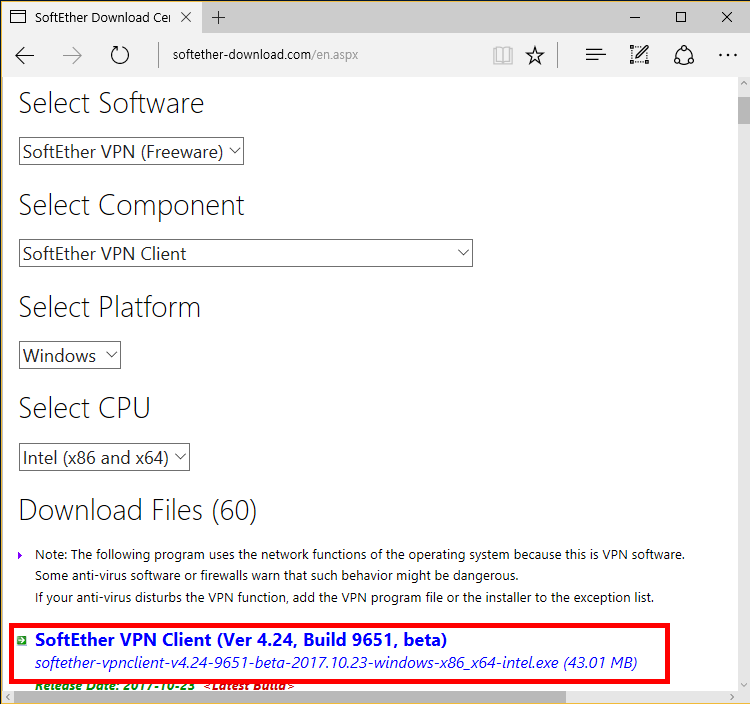Click vertical scrollbar up arrow

point(744,83)
